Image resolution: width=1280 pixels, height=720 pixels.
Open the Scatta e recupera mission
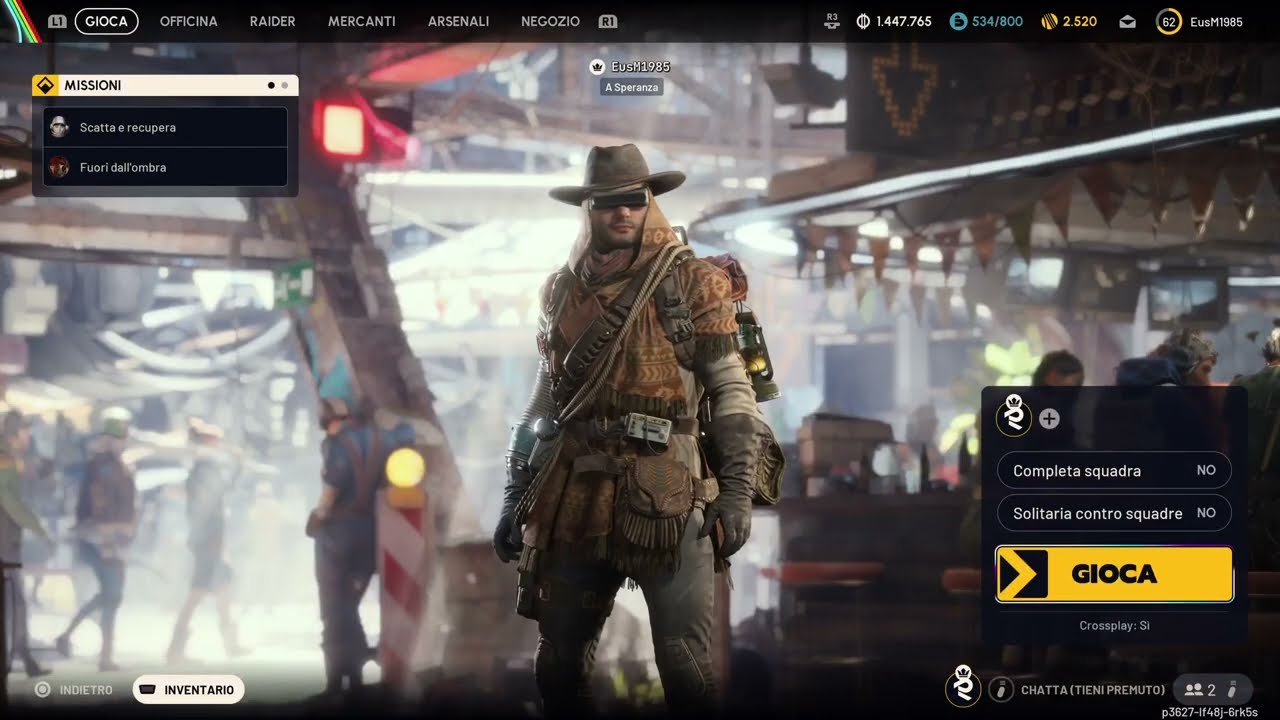click(x=166, y=127)
